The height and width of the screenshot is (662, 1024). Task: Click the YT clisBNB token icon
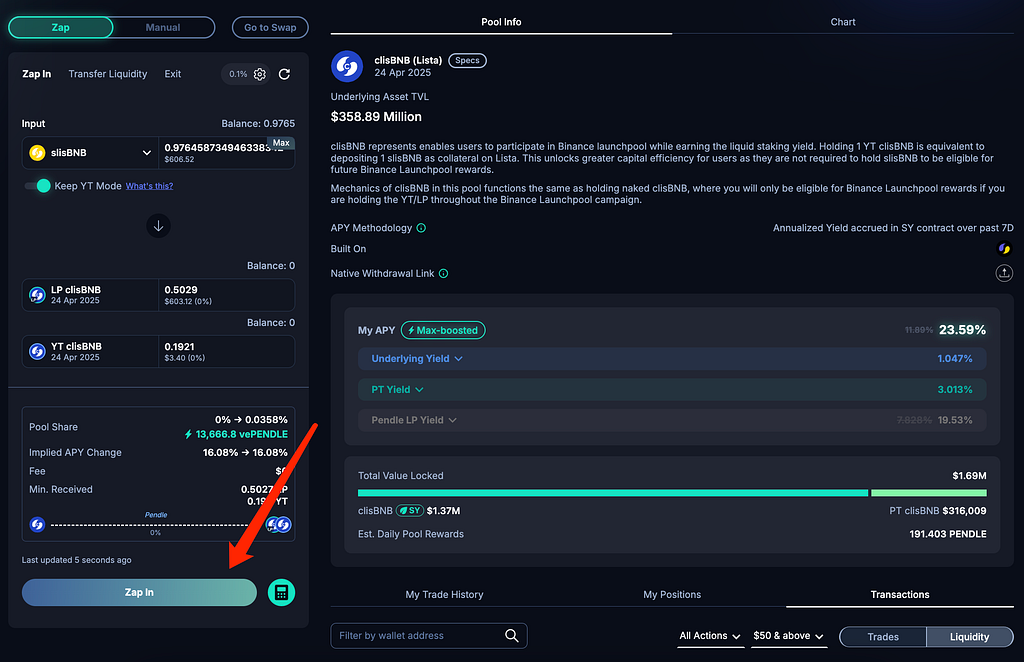coord(37,351)
